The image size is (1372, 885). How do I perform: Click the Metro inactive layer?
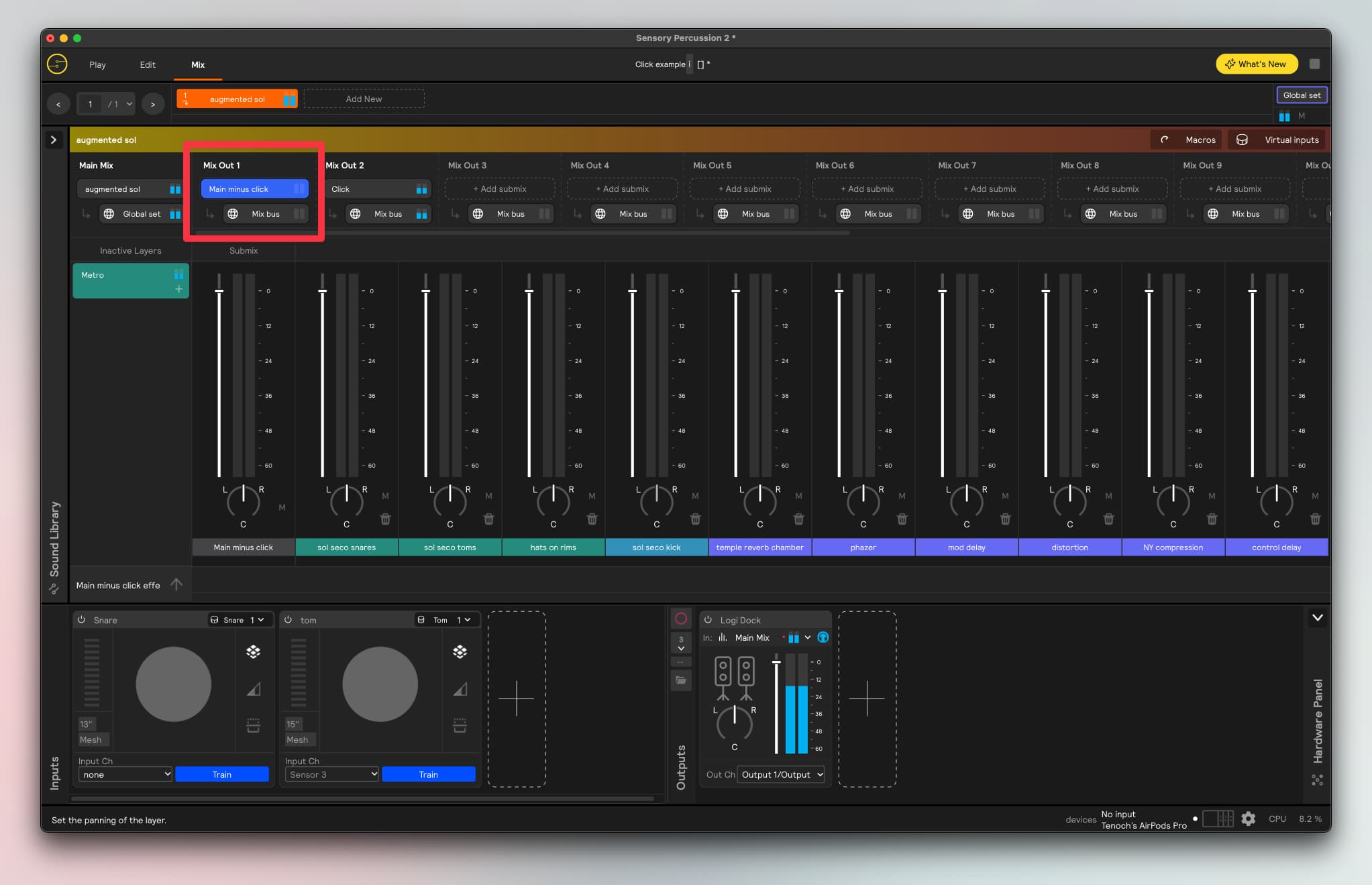point(130,280)
